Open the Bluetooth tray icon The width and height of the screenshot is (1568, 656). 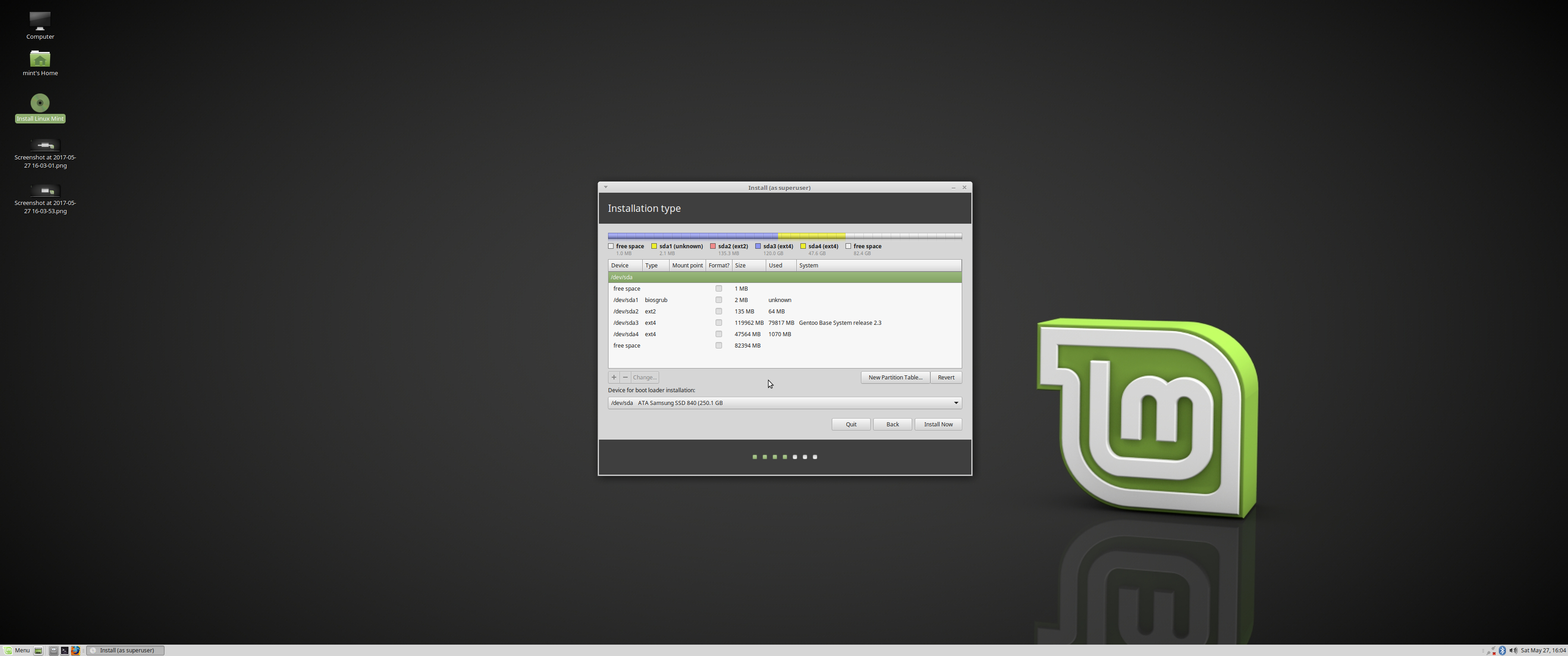point(1502,651)
